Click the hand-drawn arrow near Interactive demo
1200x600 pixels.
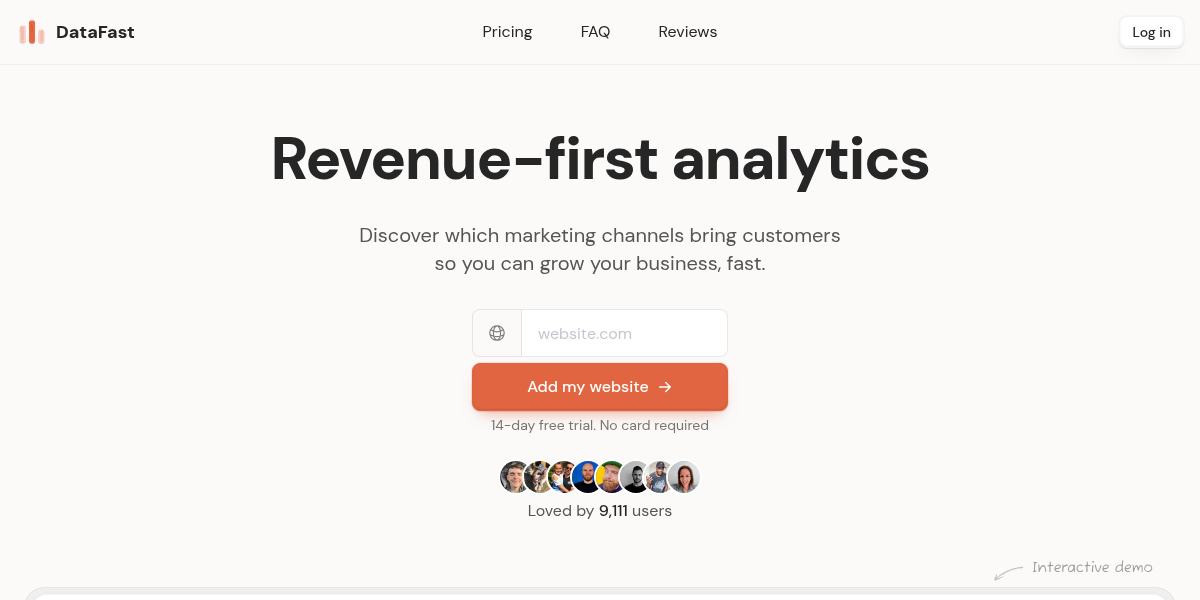pos(1010,573)
